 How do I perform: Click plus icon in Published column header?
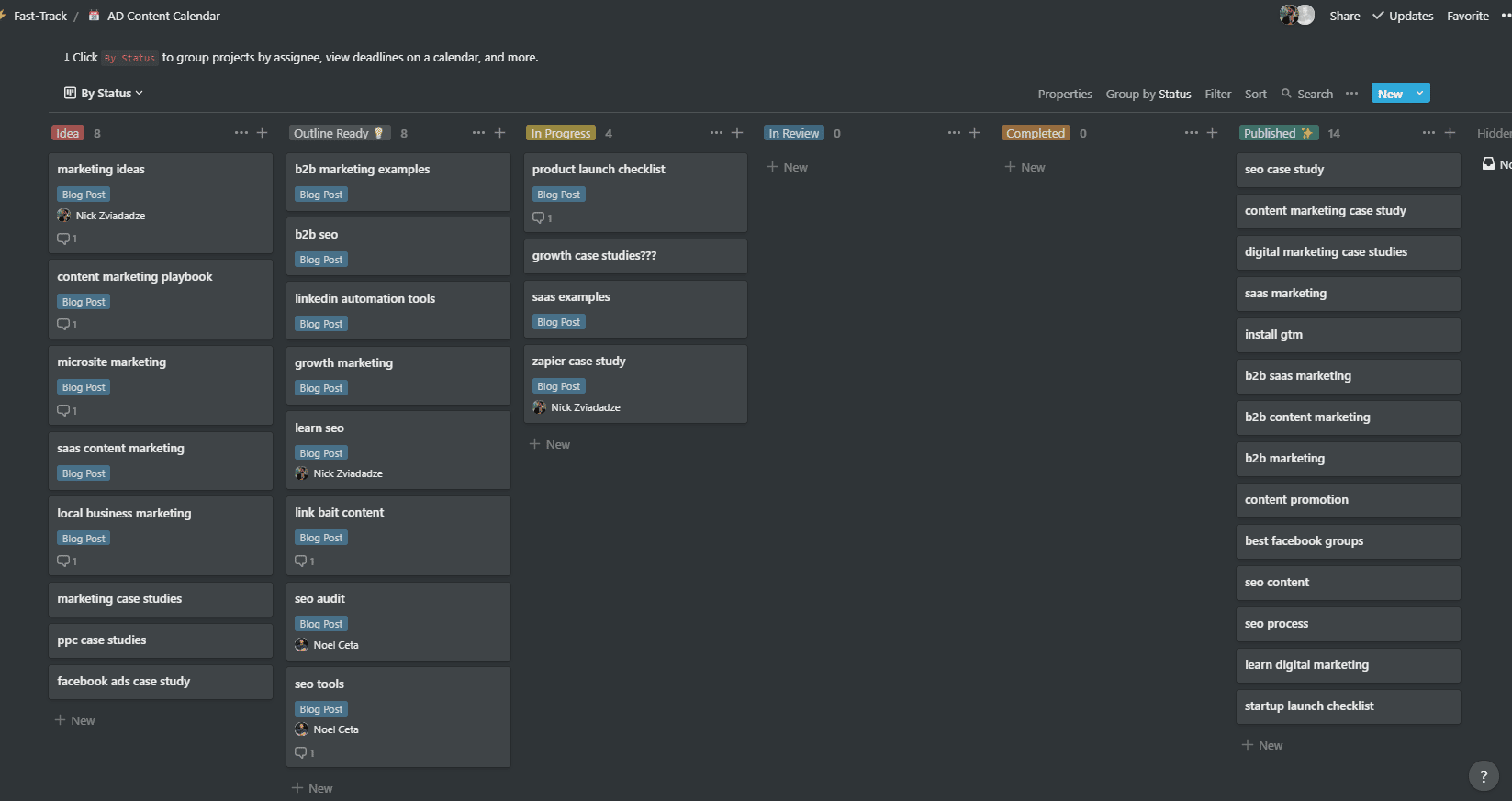click(1450, 133)
